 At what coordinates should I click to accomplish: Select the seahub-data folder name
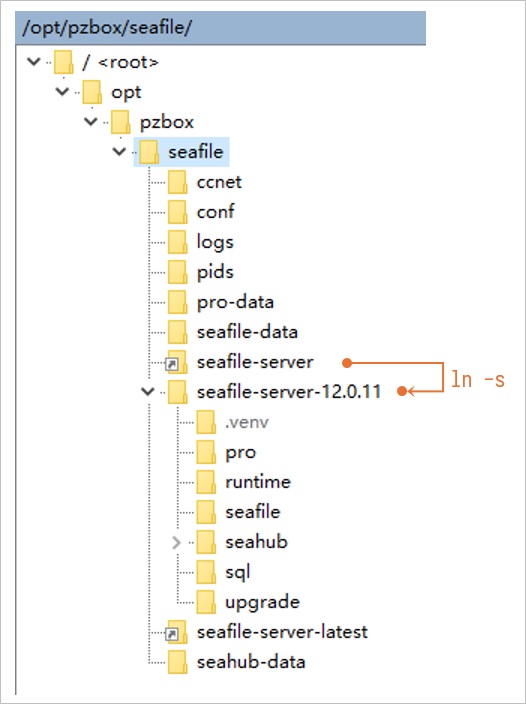point(251,663)
